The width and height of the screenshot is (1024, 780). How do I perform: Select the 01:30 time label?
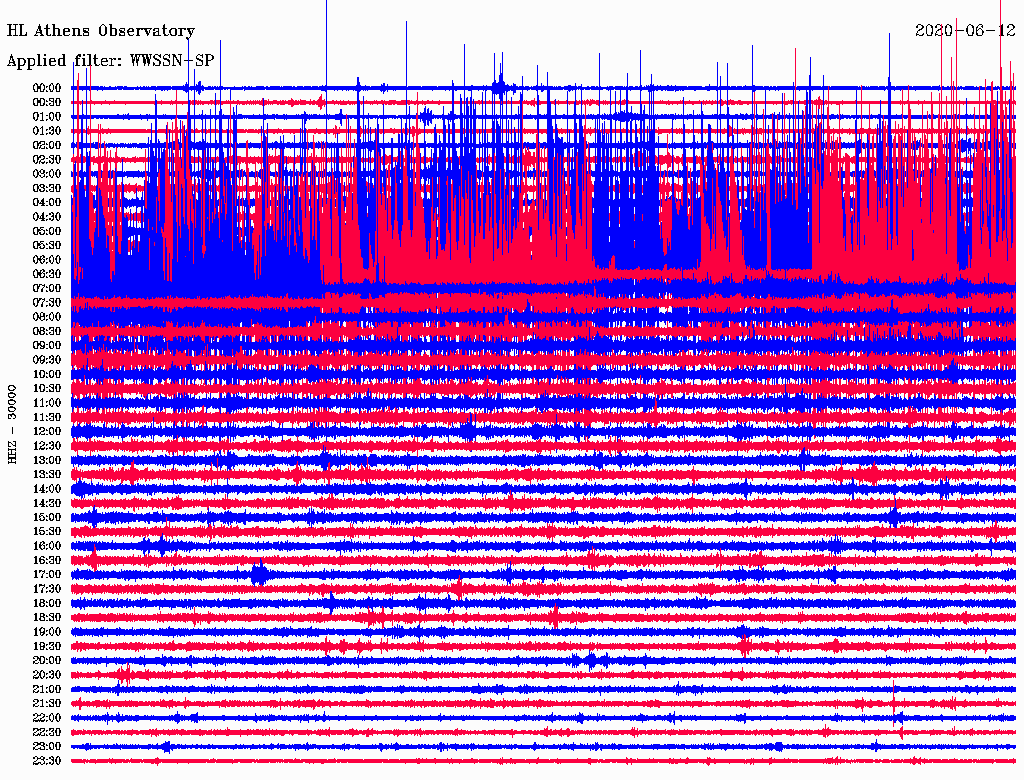47,131
